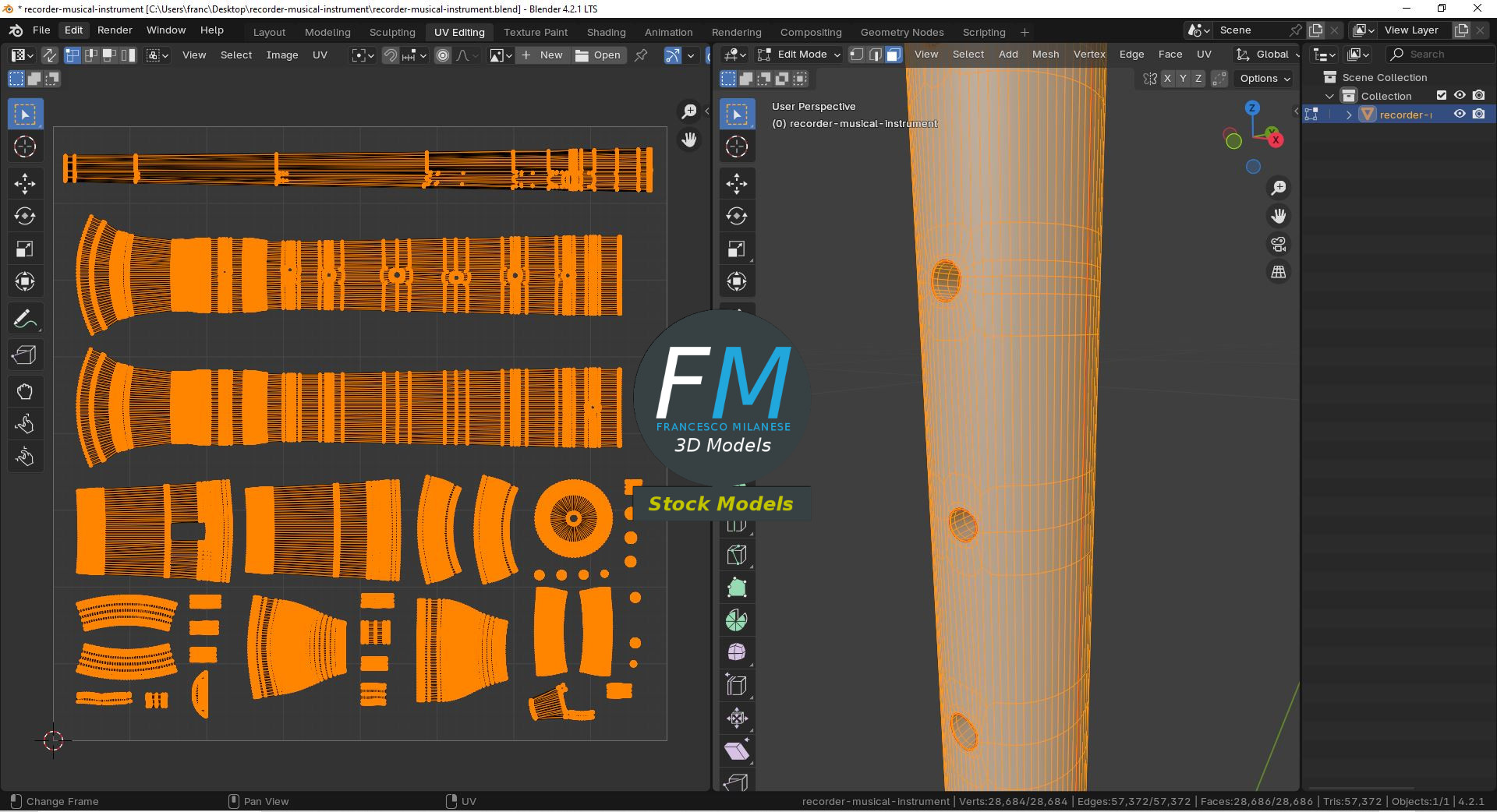This screenshot has width=1497, height=812.
Task: Toggle camera view in 3D viewport
Action: [1279, 245]
